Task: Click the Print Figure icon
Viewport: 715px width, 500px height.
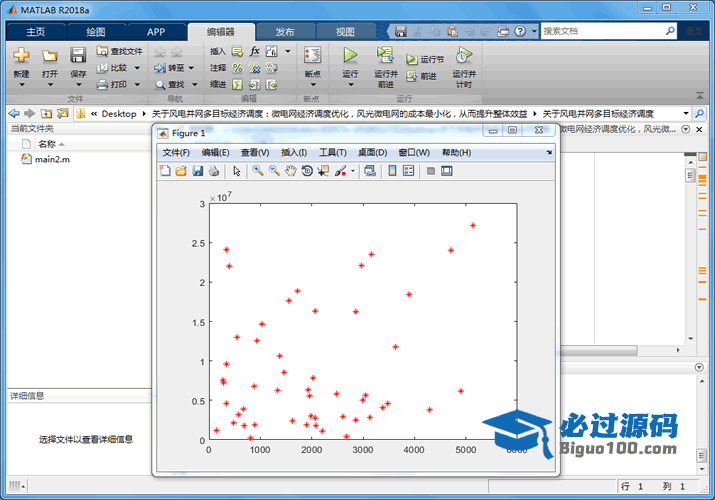Action: pos(214,171)
